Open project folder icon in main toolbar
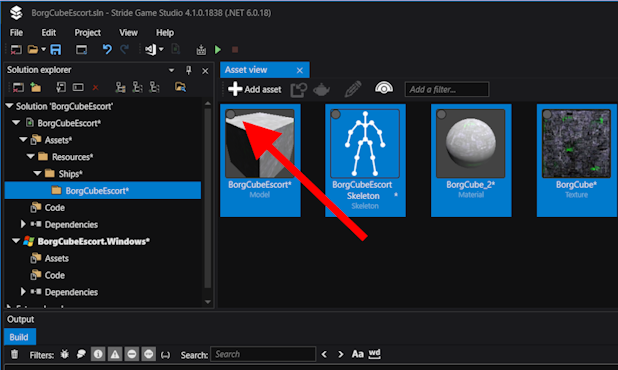The width and height of the screenshot is (618, 370). tap(33, 50)
